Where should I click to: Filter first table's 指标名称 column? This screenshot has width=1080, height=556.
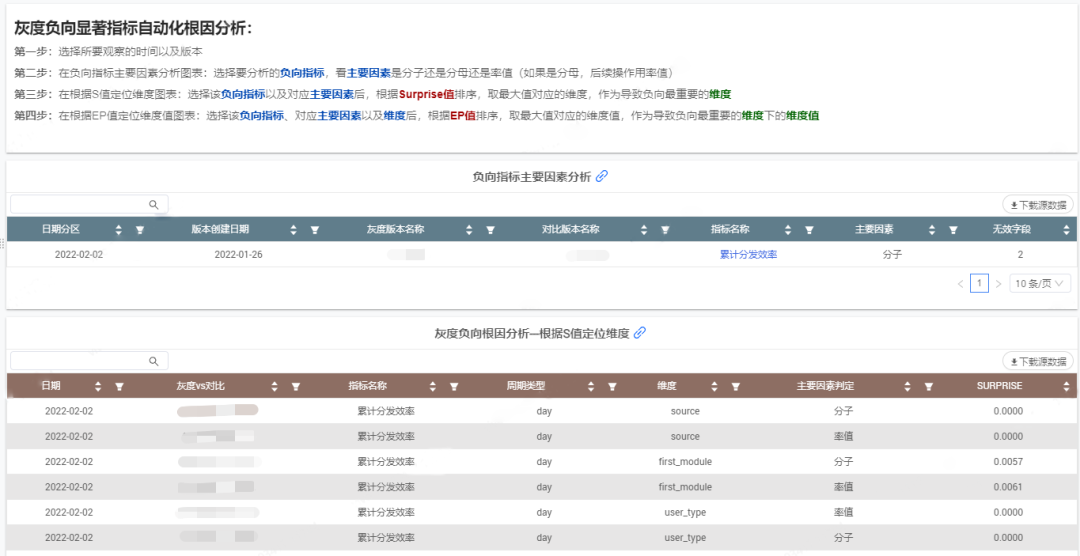coord(810,229)
